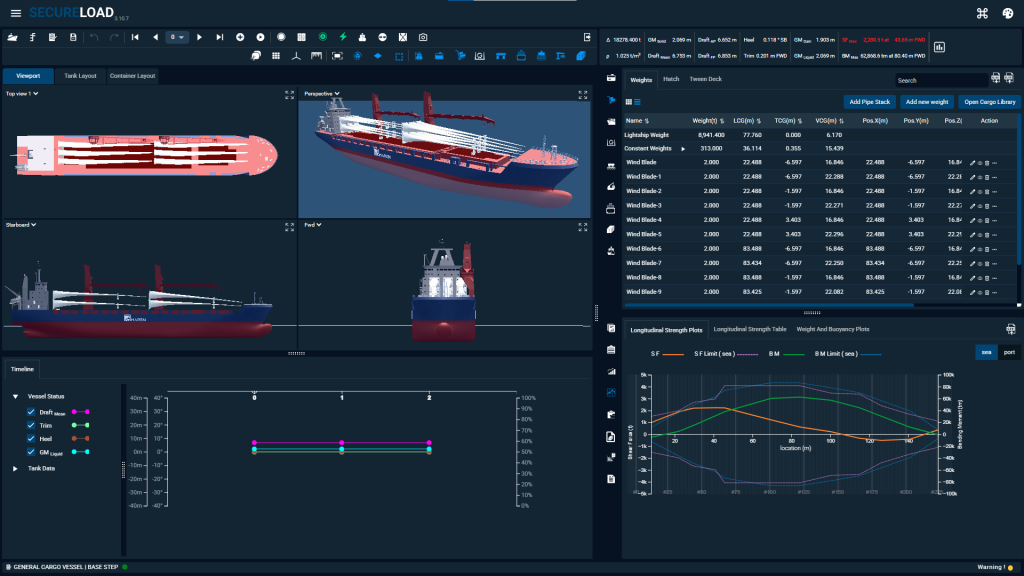Jump to the first step using skip-back control
This screenshot has height=576, width=1024.
pyautogui.click(x=135, y=37)
